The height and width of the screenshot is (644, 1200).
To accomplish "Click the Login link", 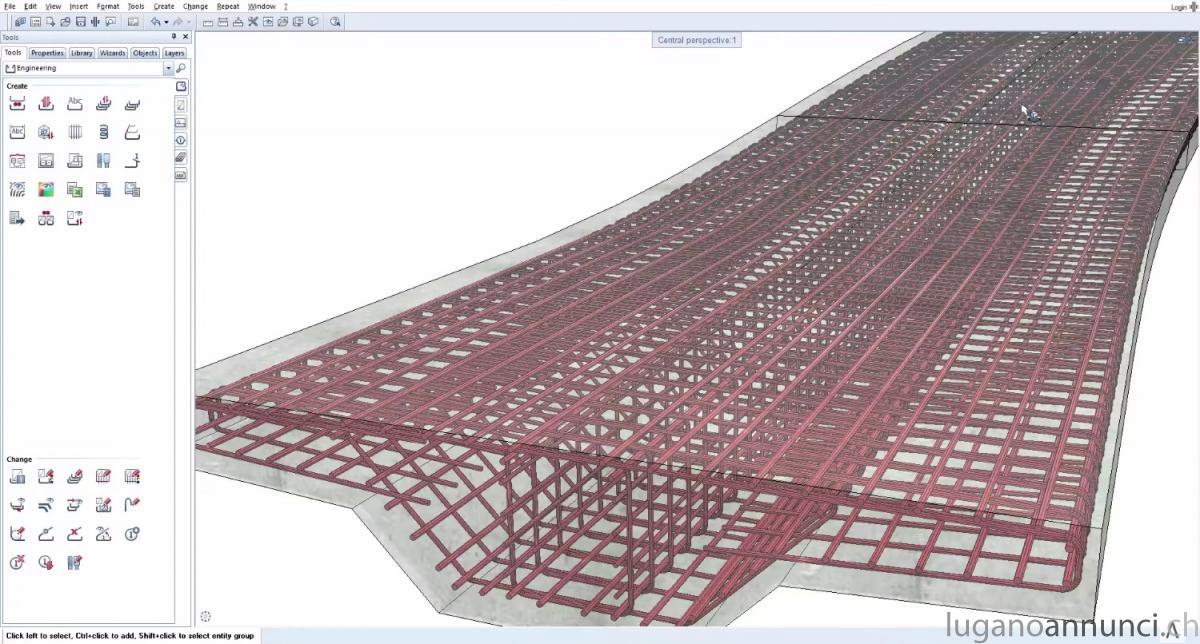I will pos(1179,7).
